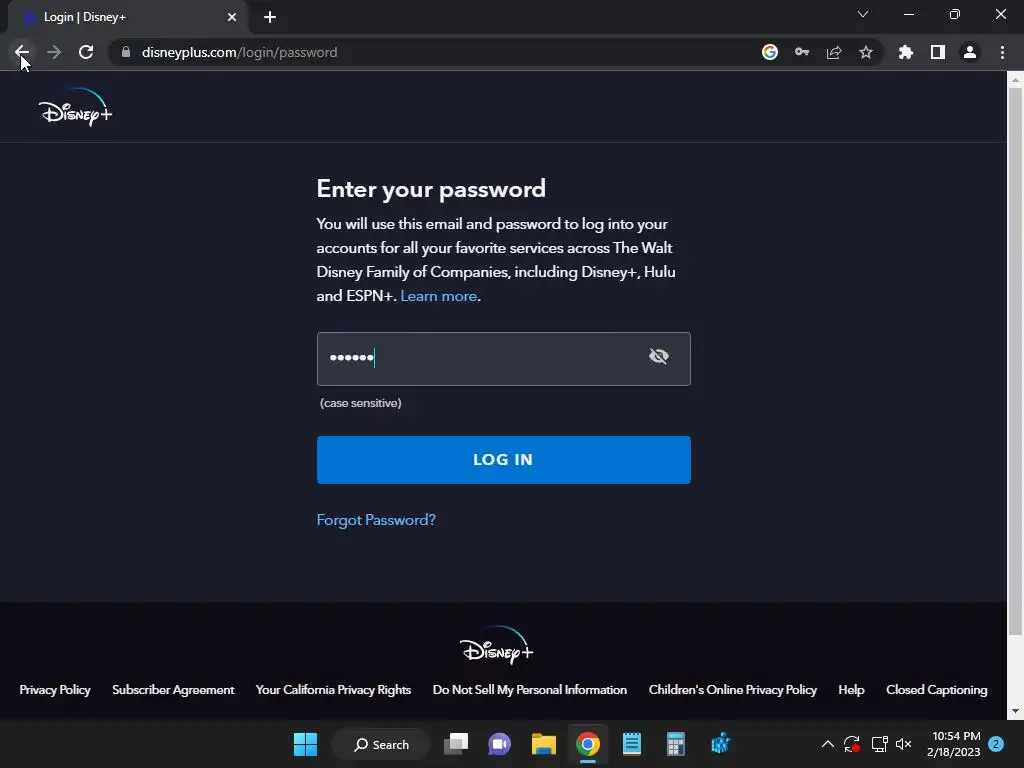Open Chrome three-dot menu
1024x768 pixels.
1002,52
